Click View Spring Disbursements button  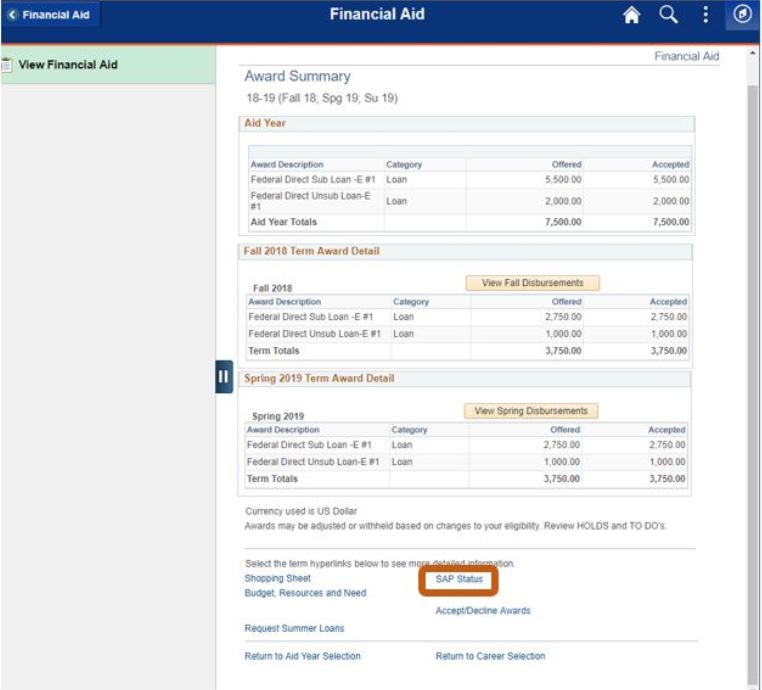[531, 411]
